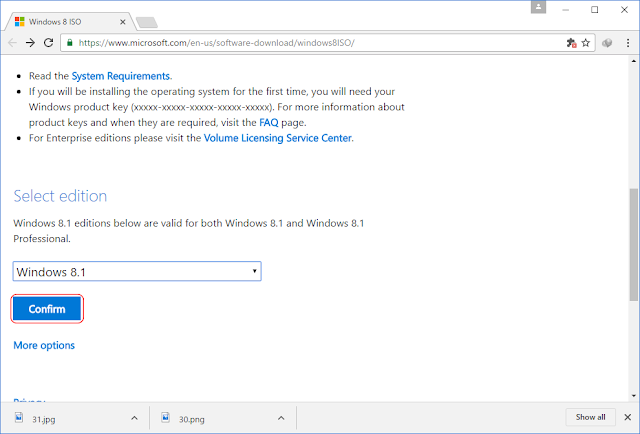
Task: Click the Confirm button
Action: point(47,309)
